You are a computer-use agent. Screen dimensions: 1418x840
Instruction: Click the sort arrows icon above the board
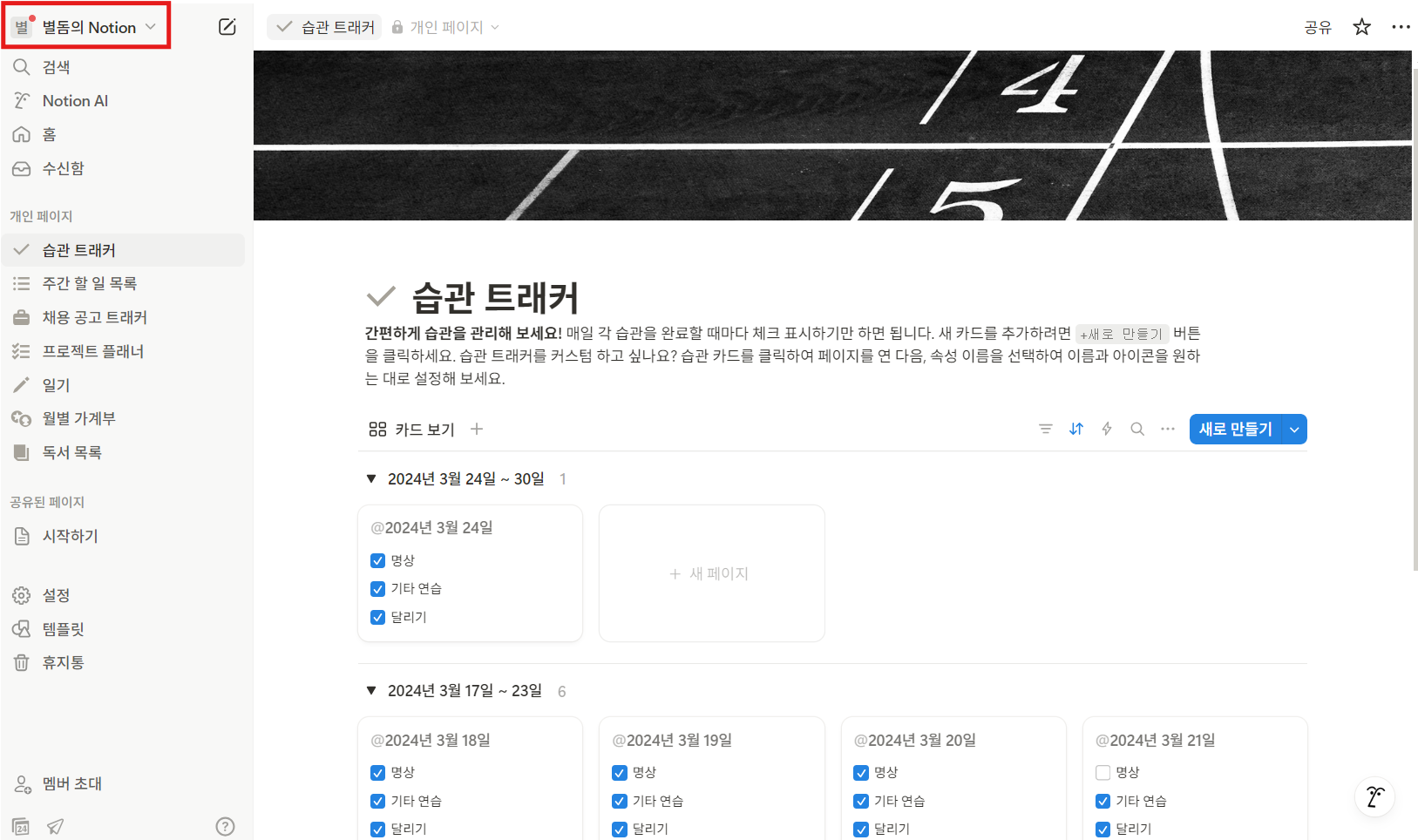tap(1075, 429)
